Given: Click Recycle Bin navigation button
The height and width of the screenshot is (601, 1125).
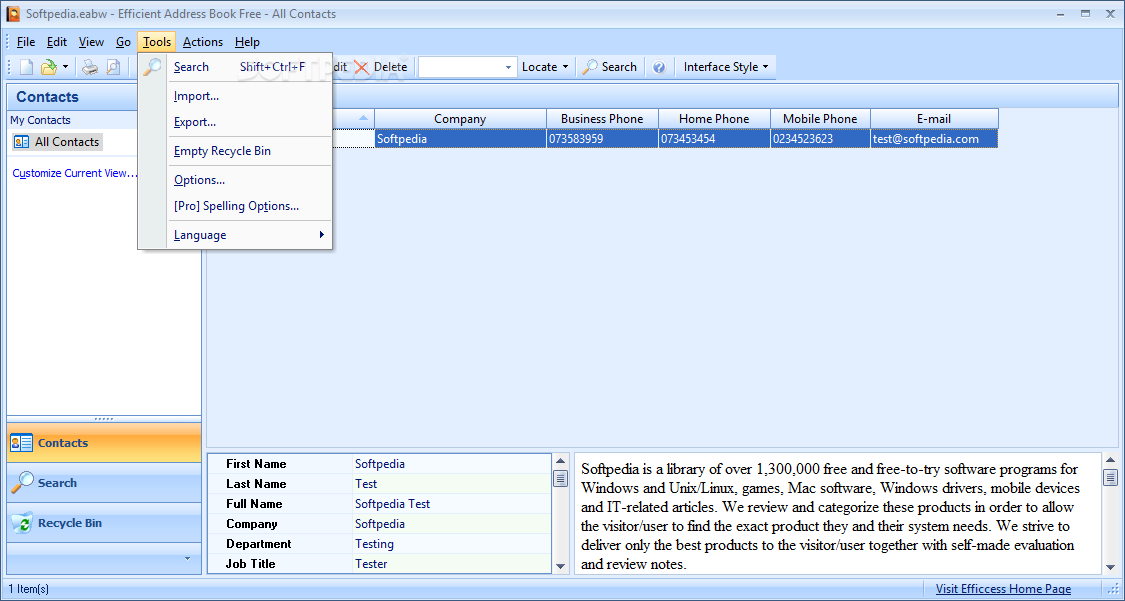Looking at the screenshot, I should tap(104, 523).
